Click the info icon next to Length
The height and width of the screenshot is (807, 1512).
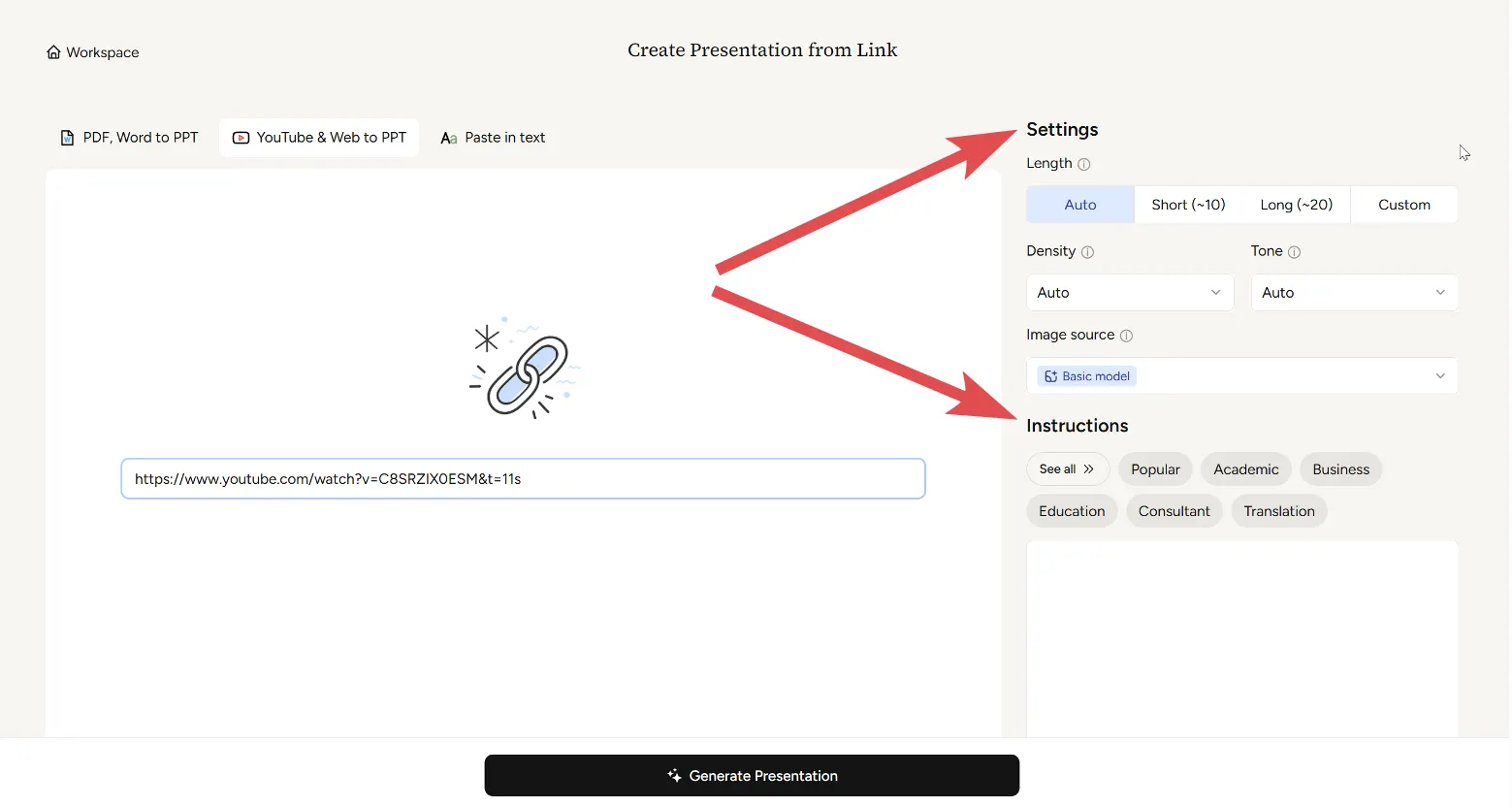(1084, 164)
